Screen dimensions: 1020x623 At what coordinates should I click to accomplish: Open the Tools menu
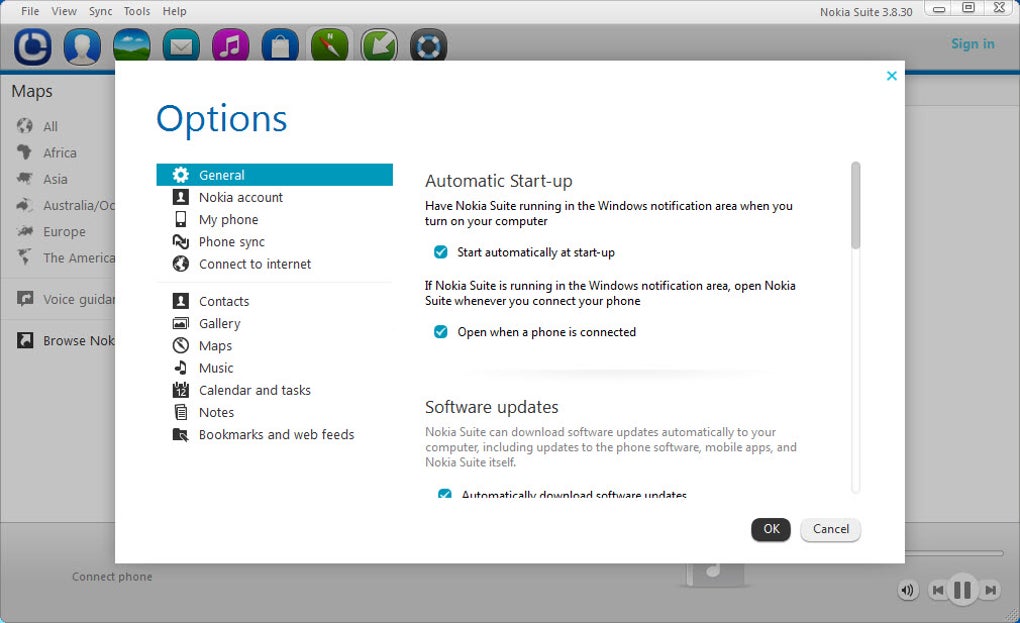[137, 11]
